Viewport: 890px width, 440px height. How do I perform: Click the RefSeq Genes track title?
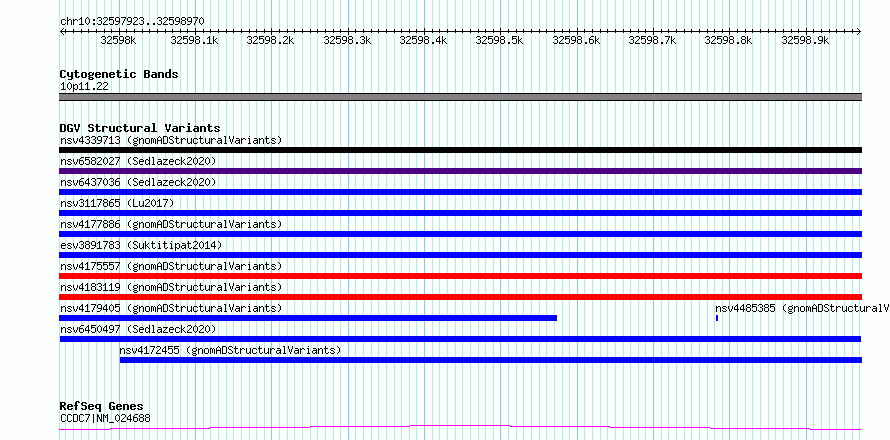click(102, 407)
